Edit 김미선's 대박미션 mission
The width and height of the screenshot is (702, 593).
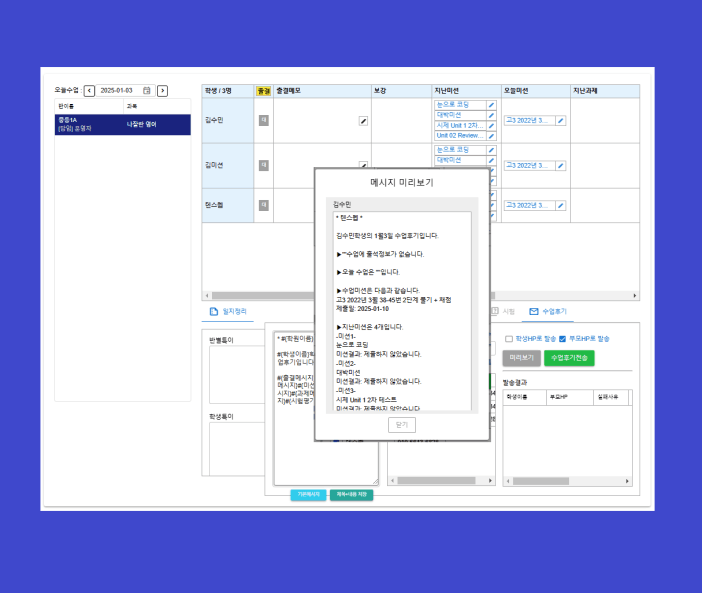[491, 160]
